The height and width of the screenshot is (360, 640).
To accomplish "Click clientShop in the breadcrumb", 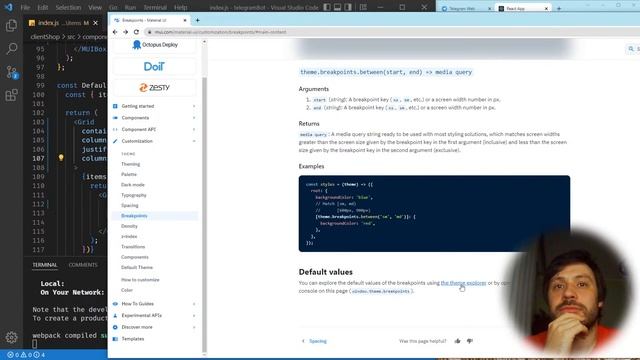I will tap(45, 37).
